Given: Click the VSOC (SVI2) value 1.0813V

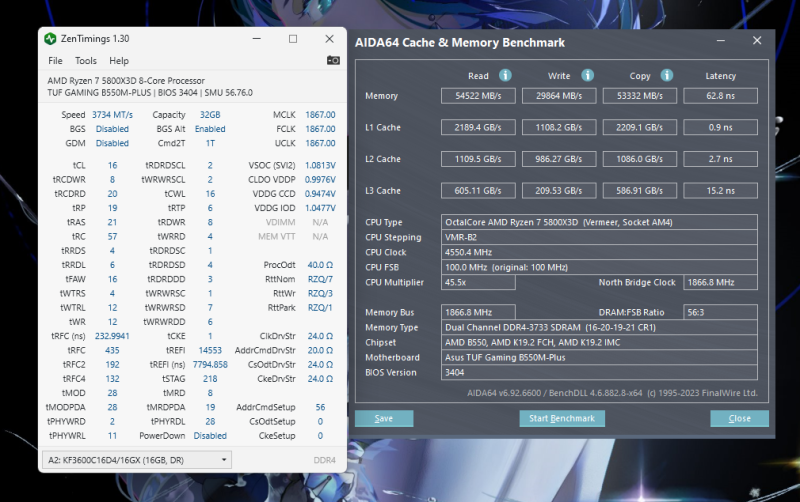Looking at the screenshot, I should click(x=320, y=165).
